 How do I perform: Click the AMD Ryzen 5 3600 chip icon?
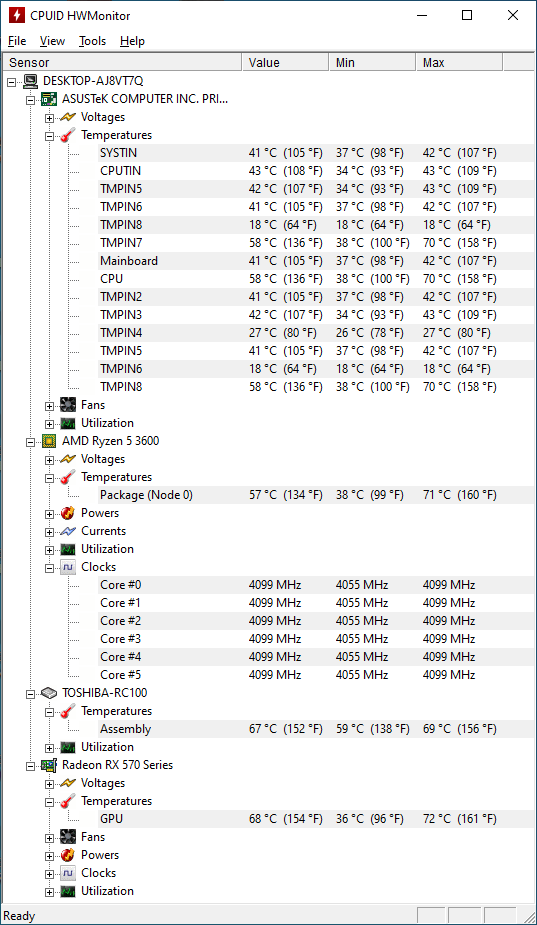49,441
